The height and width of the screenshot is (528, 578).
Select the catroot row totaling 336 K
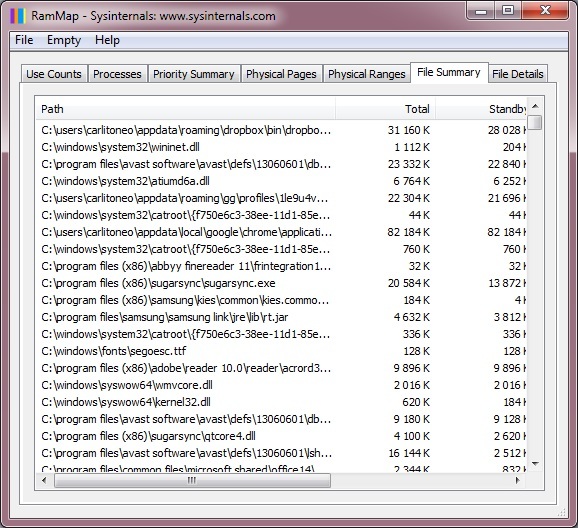coord(281,334)
